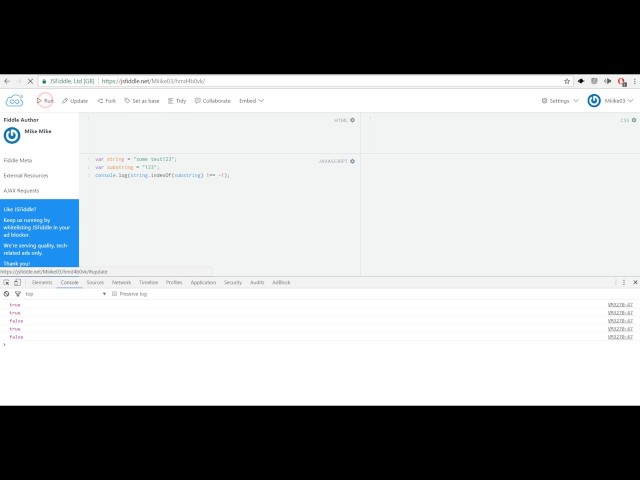The height and width of the screenshot is (480, 640).
Task: Expand the AJAX Requests section
Action: coord(21,191)
